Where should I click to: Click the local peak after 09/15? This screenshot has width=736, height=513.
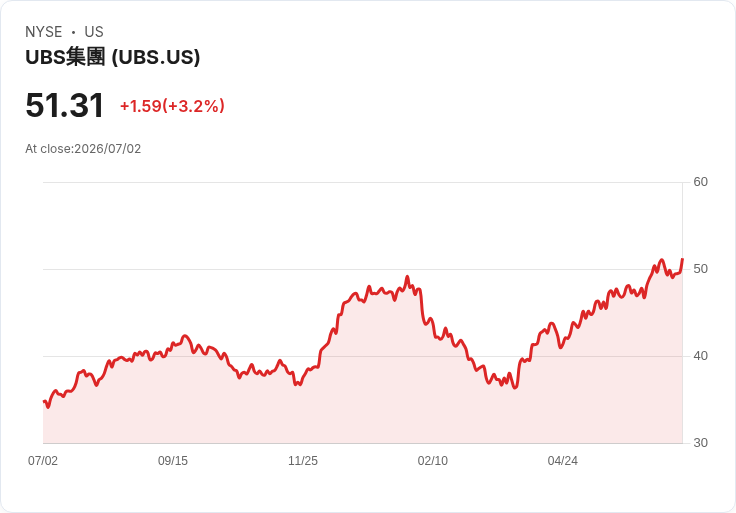coord(185,336)
